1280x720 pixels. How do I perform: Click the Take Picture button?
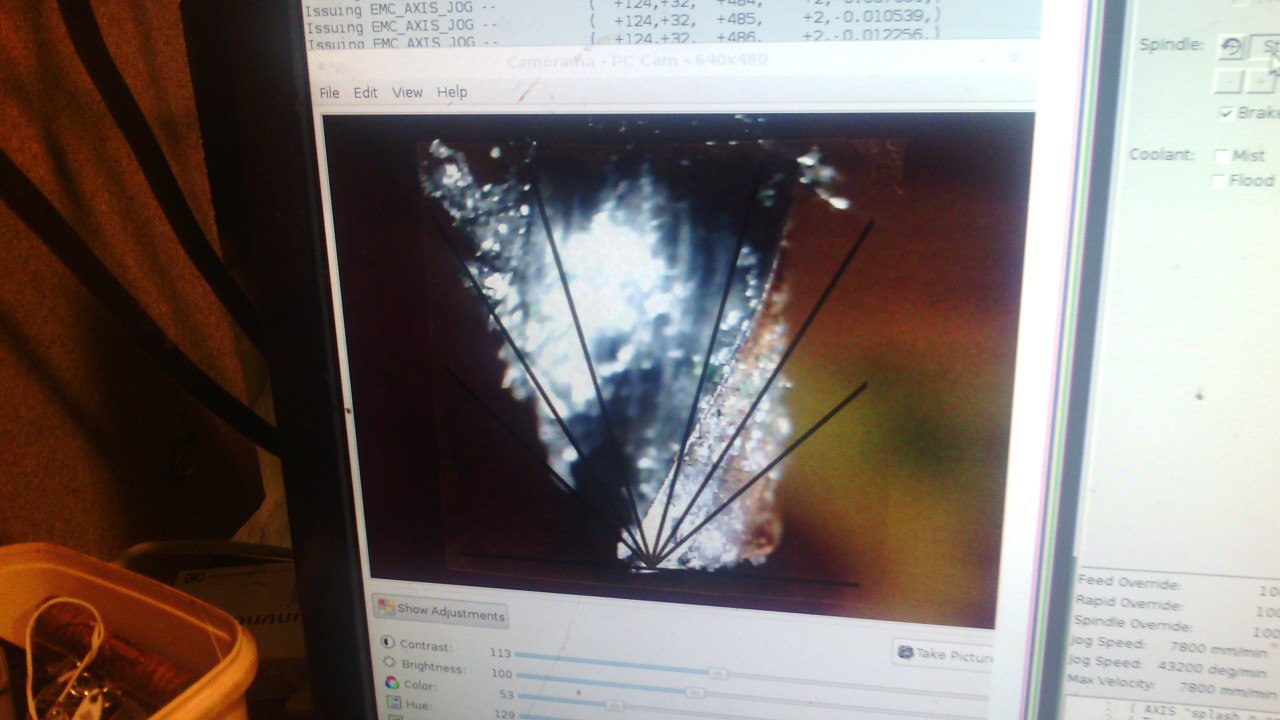[x=944, y=654]
